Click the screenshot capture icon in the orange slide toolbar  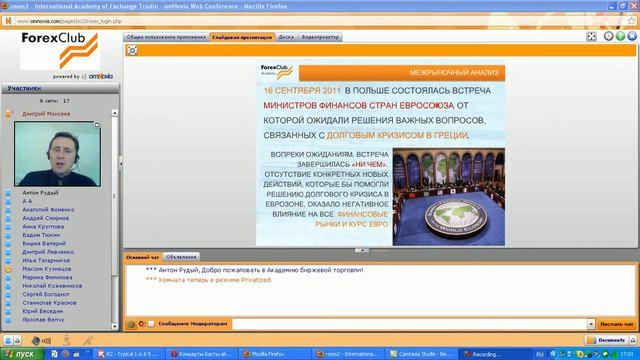(132, 50)
